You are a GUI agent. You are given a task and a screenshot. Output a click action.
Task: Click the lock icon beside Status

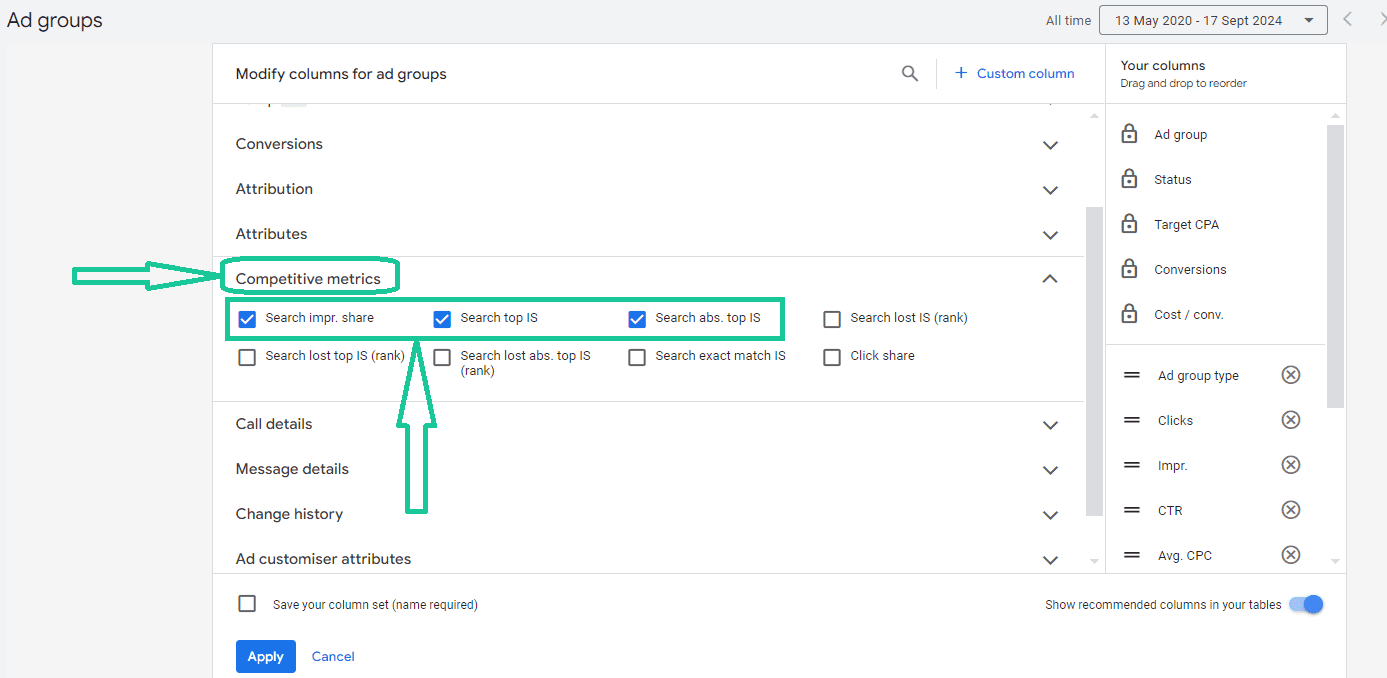click(x=1129, y=179)
